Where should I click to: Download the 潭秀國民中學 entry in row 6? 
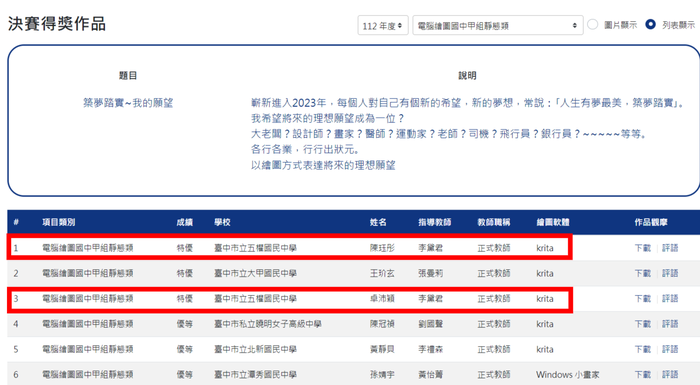(643, 374)
